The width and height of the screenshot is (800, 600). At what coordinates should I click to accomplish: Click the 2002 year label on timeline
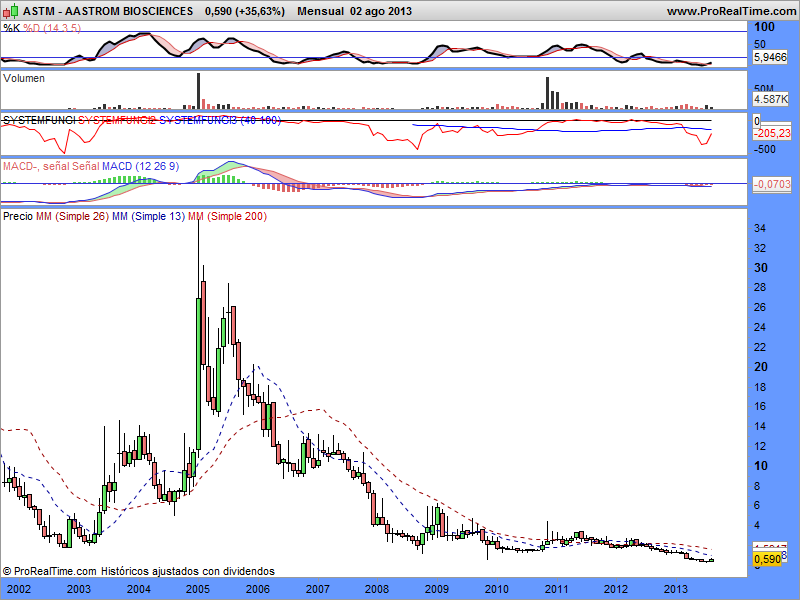point(19,589)
